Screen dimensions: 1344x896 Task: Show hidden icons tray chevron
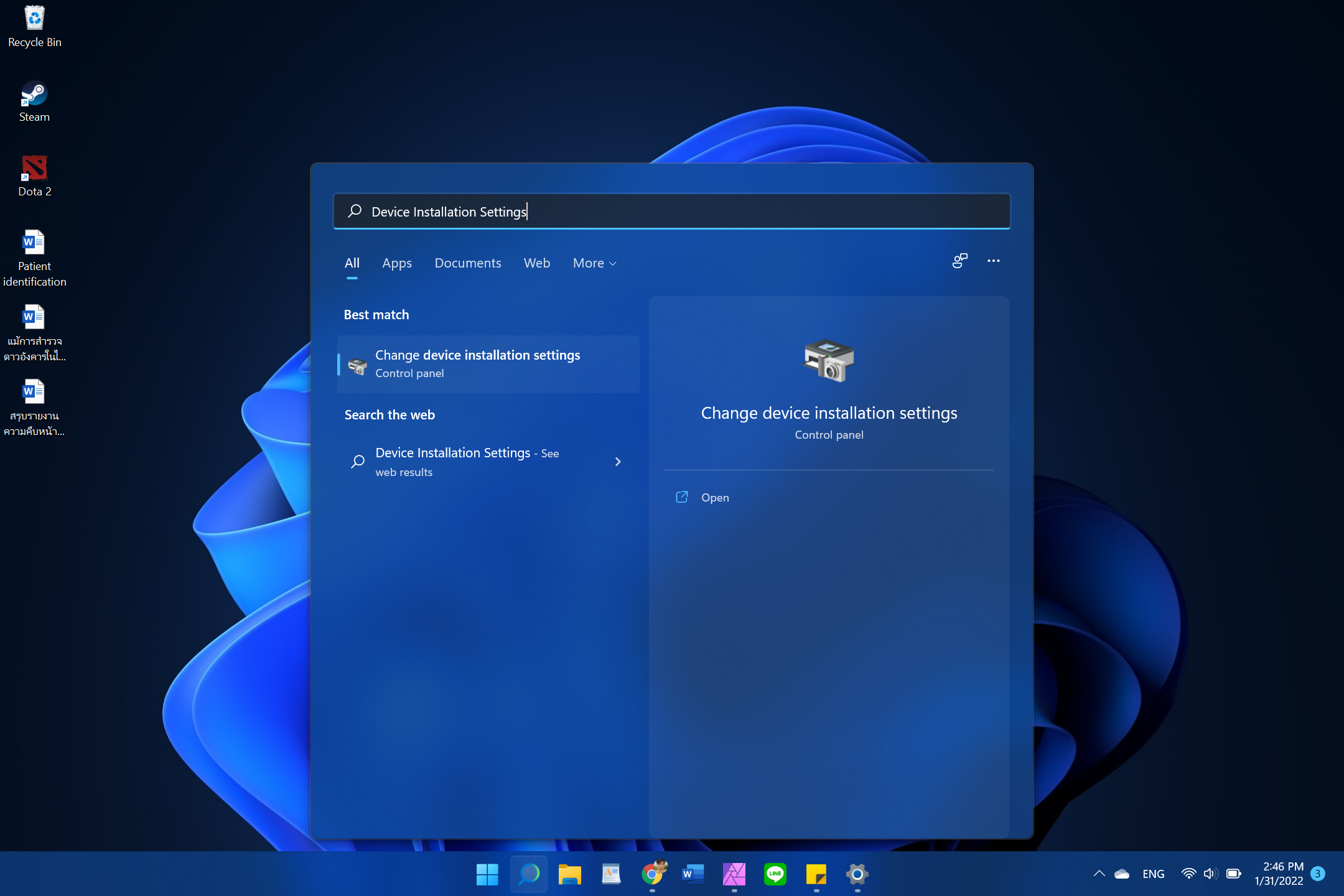click(1099, 874)
